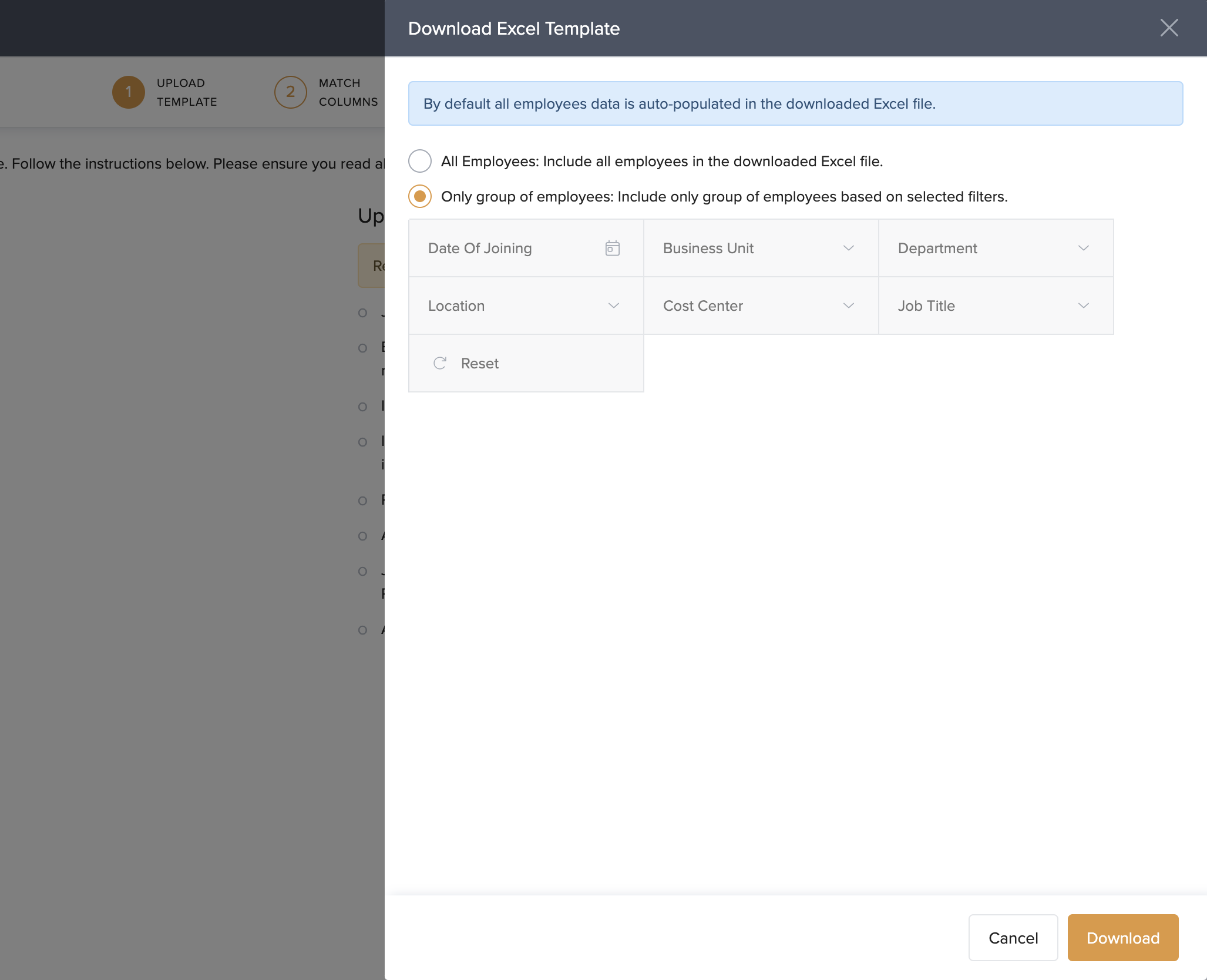Click step 2 Match Columns circle

point(290,92)
